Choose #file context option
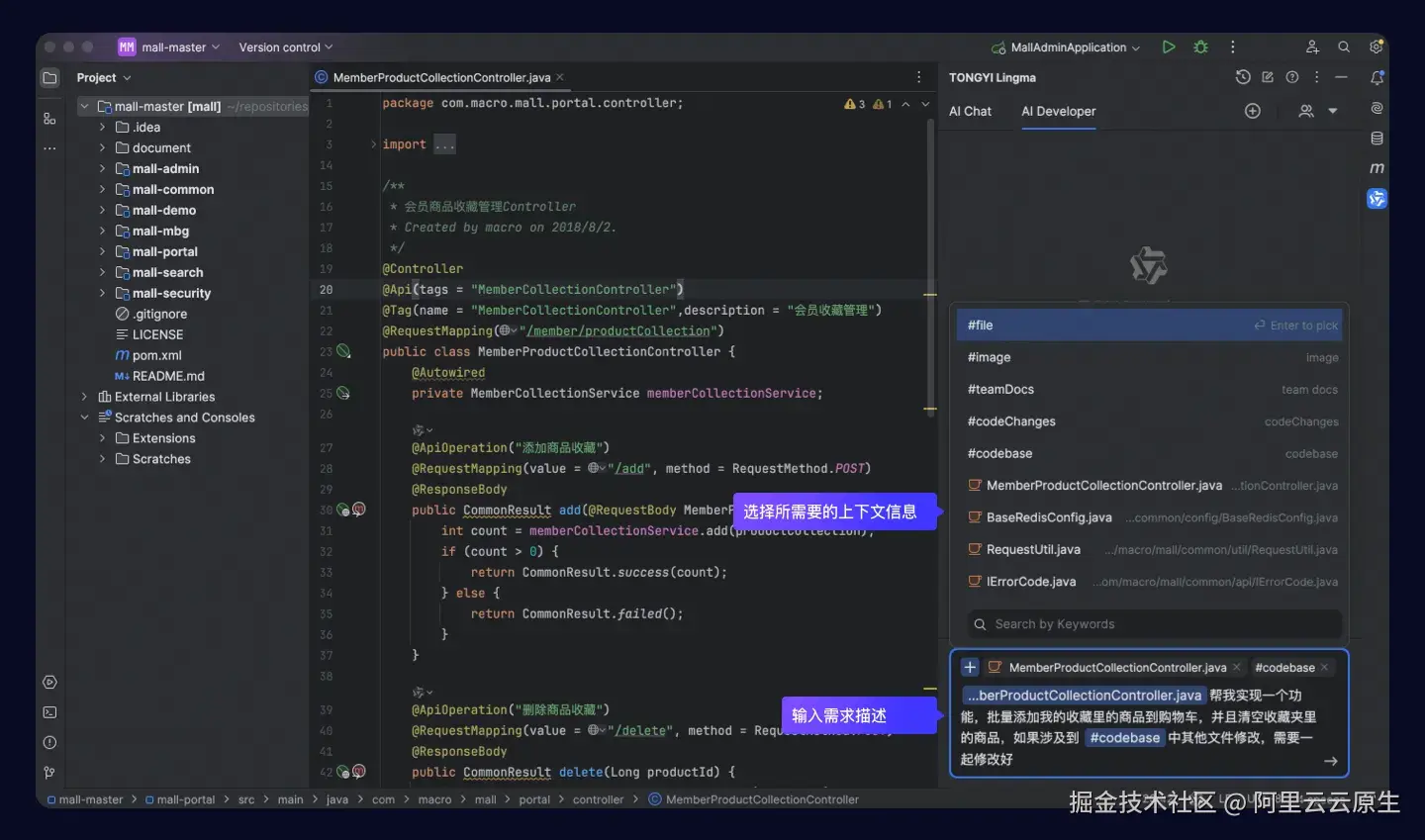 click(x=1150, y=326)
